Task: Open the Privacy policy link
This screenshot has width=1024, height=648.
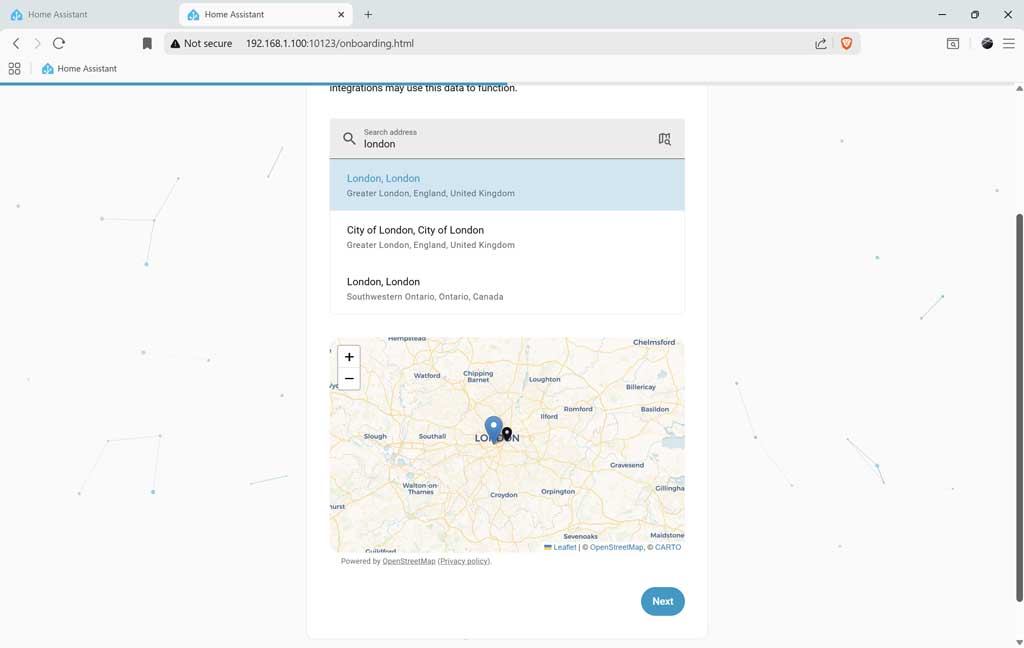Action: tap(464, 561)
